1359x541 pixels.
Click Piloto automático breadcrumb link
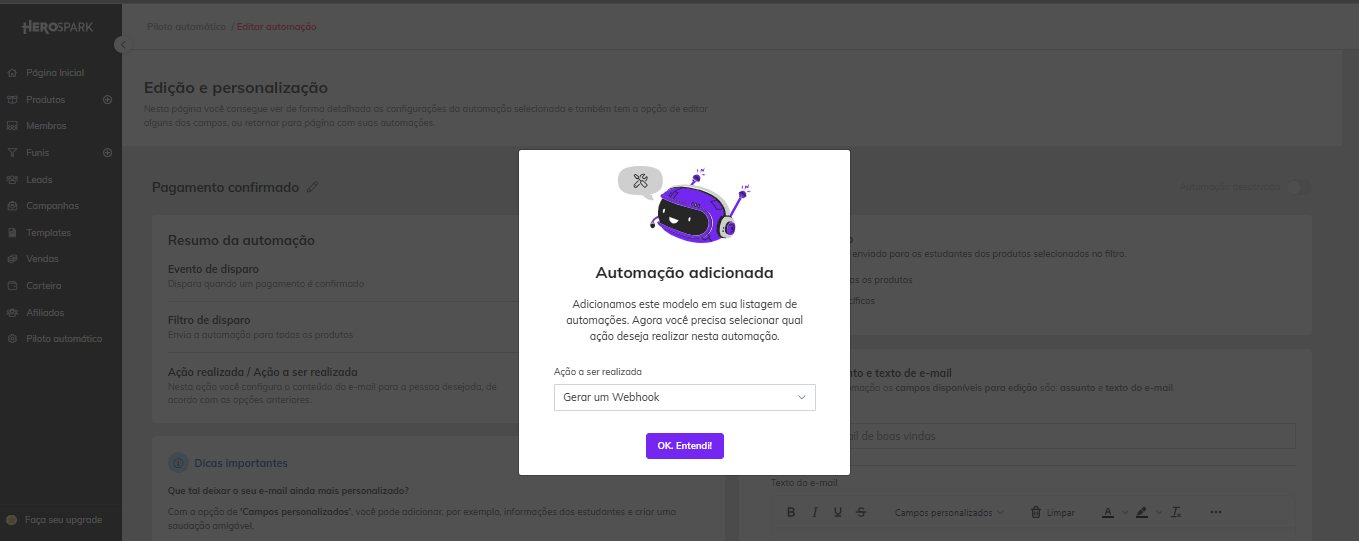186,25
